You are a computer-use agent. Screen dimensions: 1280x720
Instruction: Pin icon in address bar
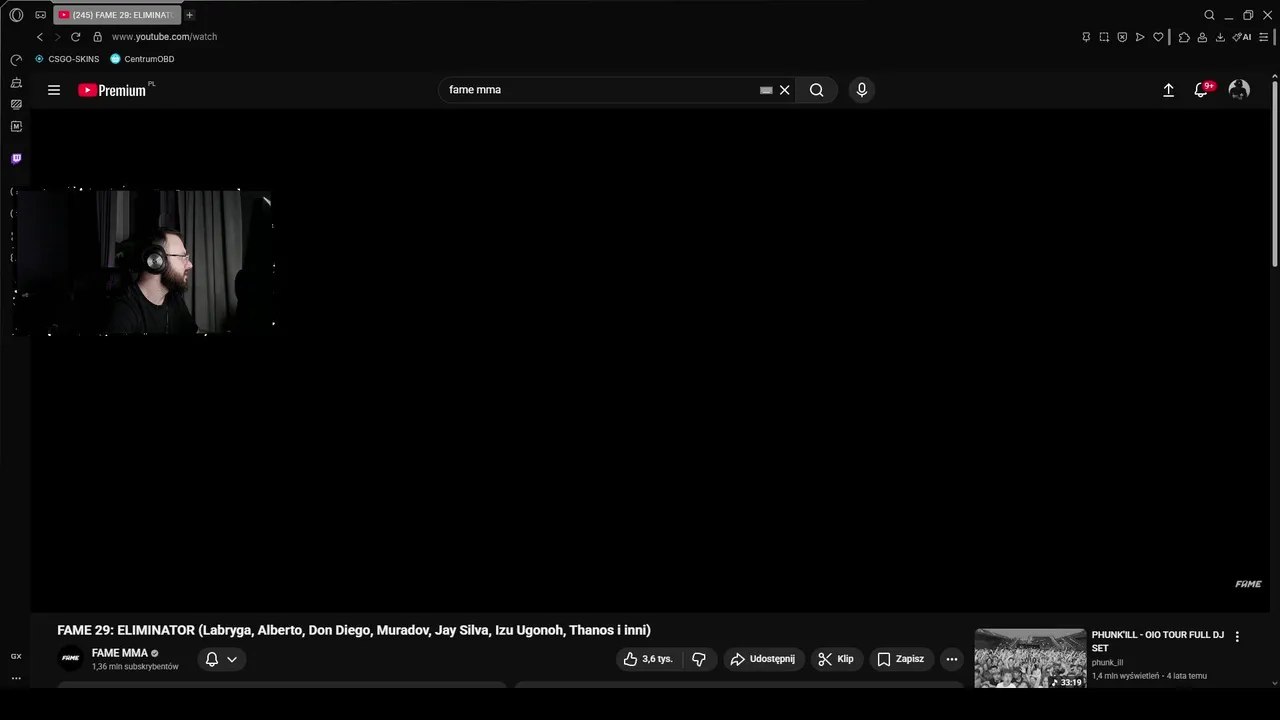(x=1086, y=37)
